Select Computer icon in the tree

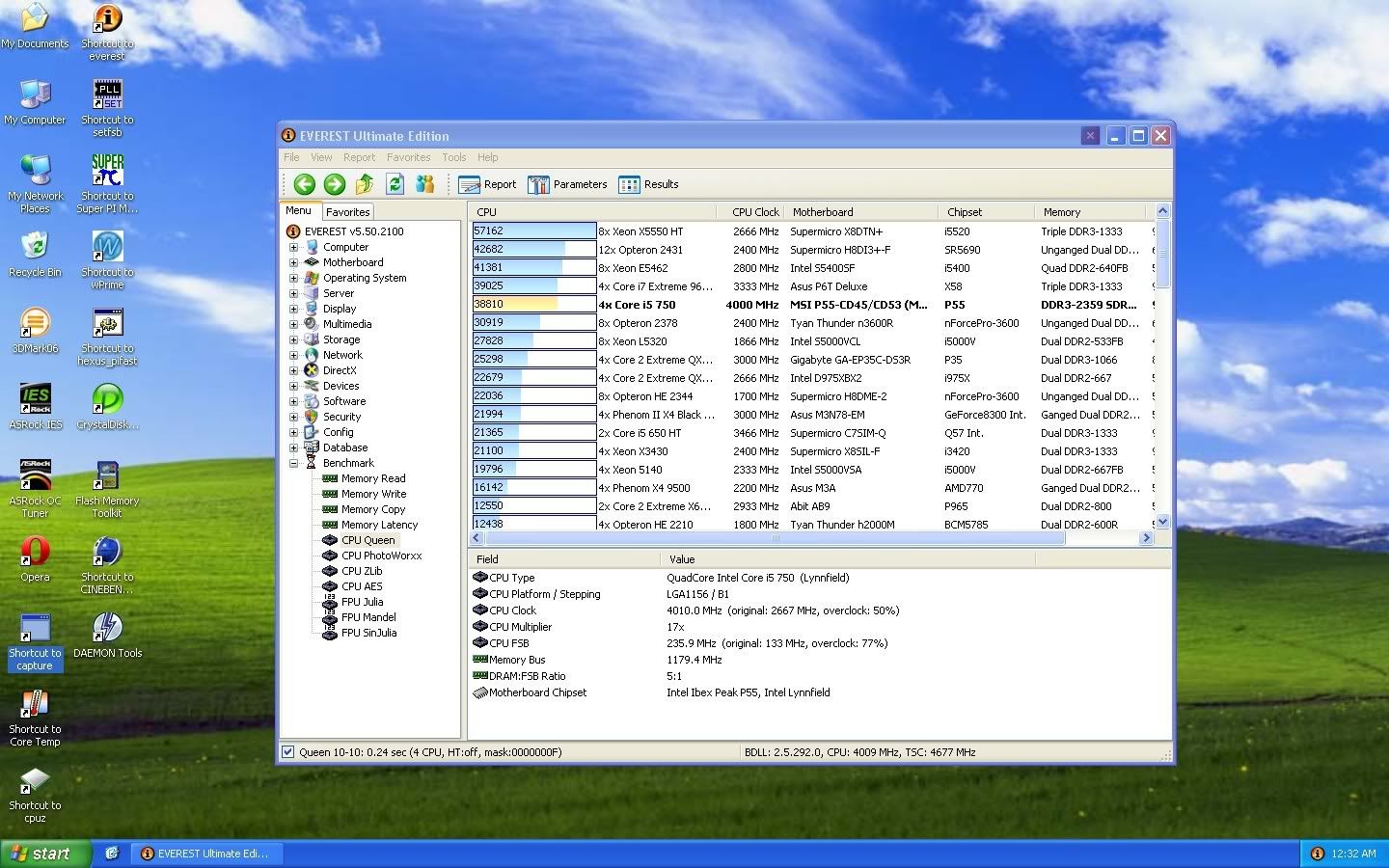pos(312,247)
